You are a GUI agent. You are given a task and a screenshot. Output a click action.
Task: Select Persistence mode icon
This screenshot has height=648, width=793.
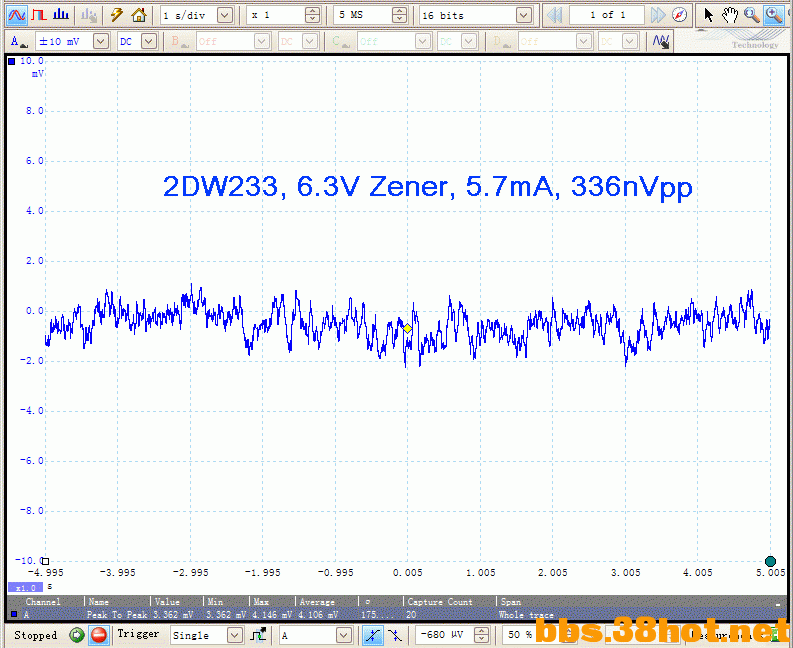(x=39, y=15)
